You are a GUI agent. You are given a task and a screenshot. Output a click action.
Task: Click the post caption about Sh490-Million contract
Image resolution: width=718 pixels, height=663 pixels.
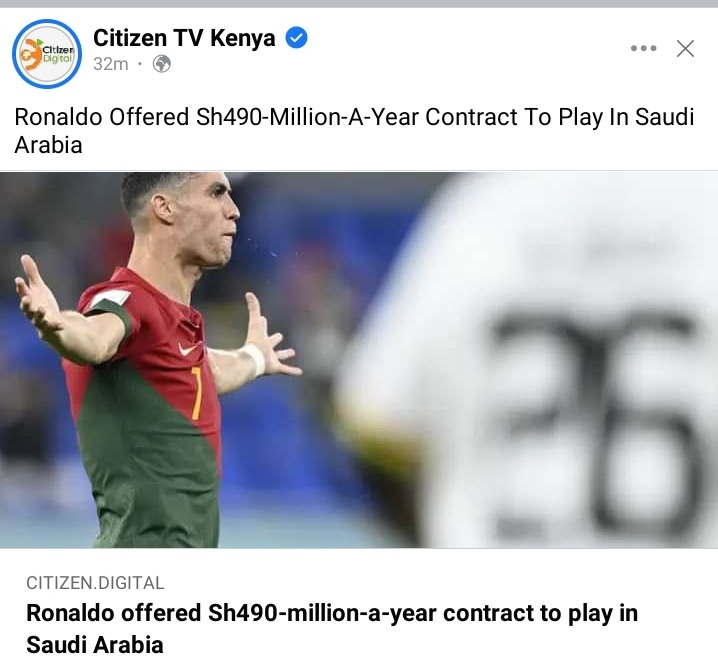coord(354,130)
